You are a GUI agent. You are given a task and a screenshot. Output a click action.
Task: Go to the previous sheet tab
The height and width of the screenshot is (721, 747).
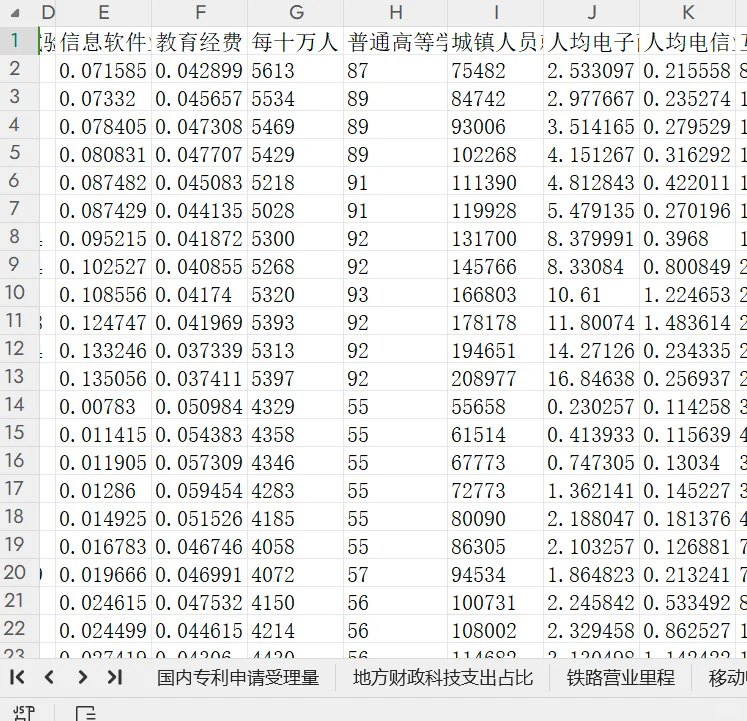coord(49,677)
